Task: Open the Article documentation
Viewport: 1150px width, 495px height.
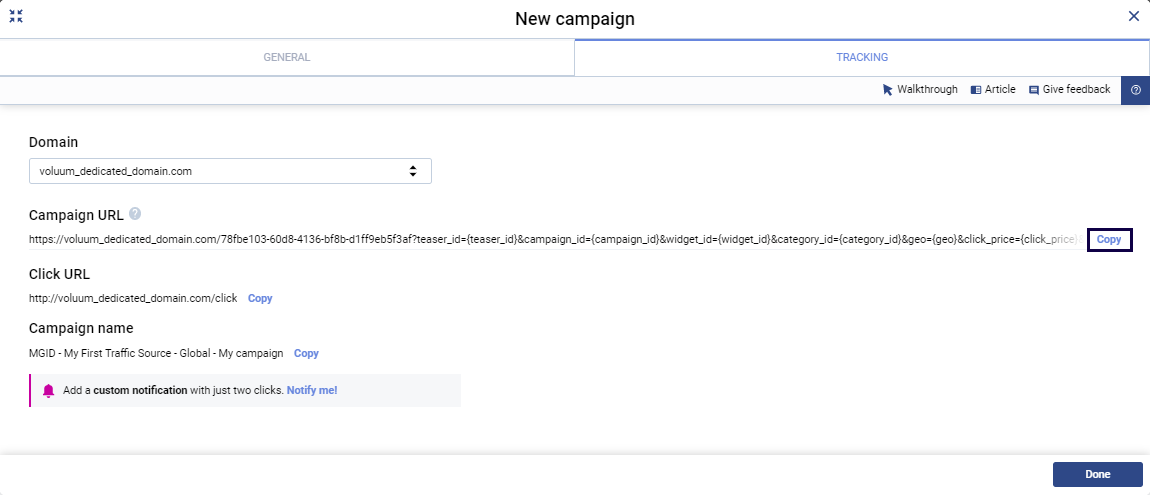Action: click(x=993, y=90)
